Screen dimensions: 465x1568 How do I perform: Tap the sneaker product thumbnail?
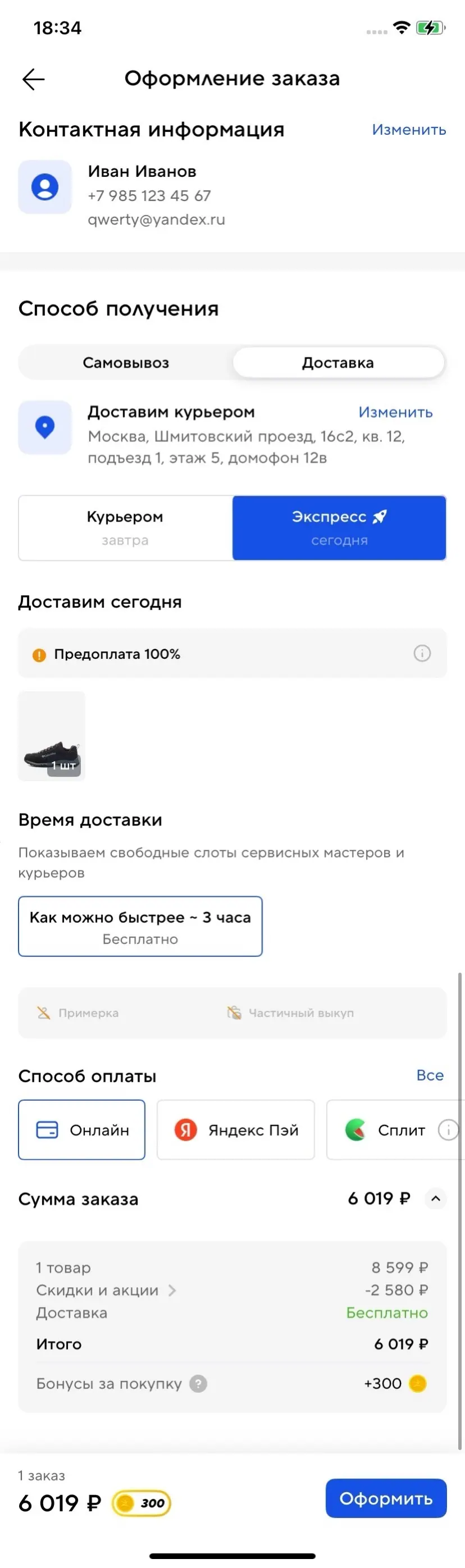coord(52,735)
